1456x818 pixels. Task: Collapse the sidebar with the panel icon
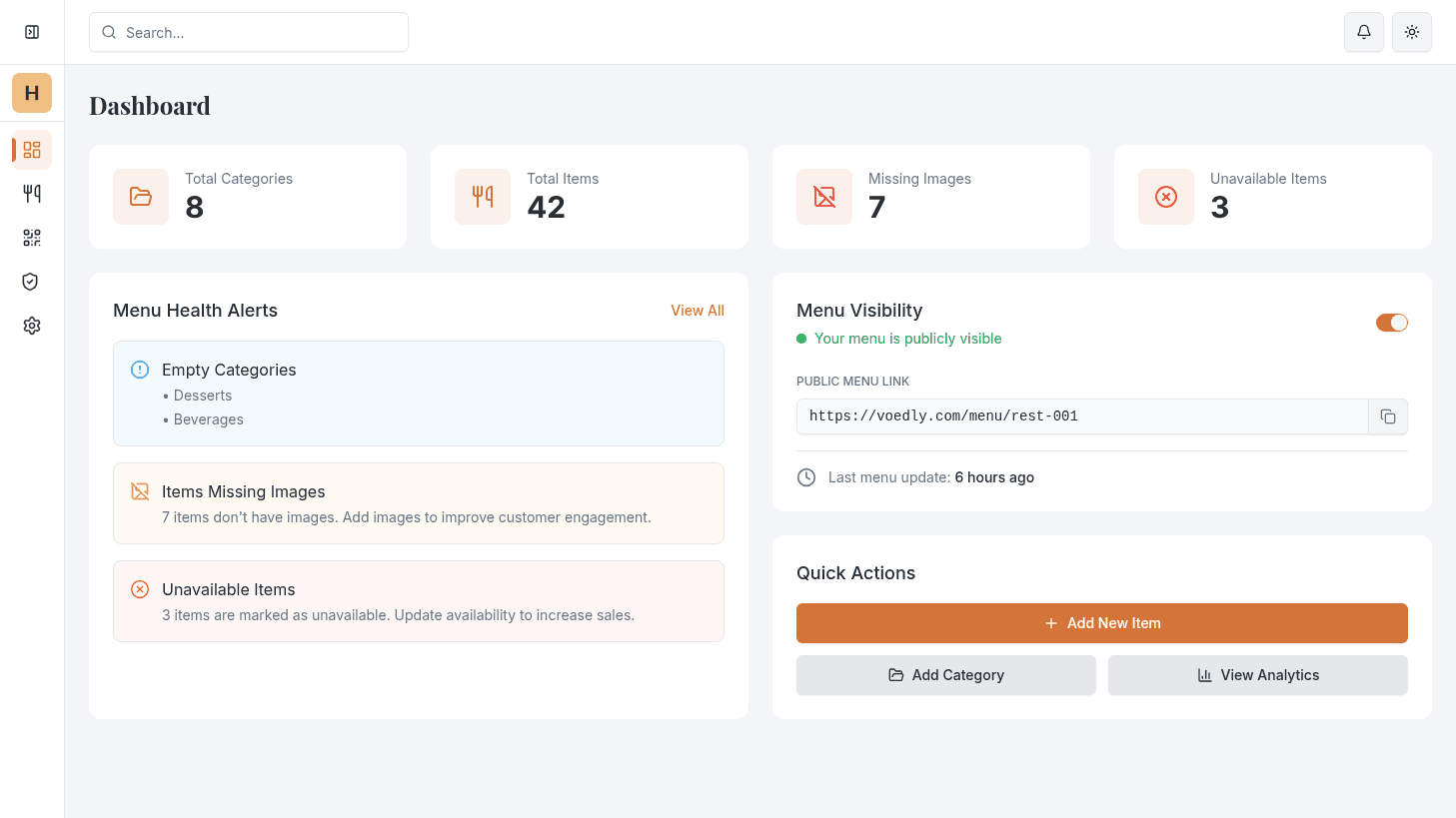click(31, 31)
